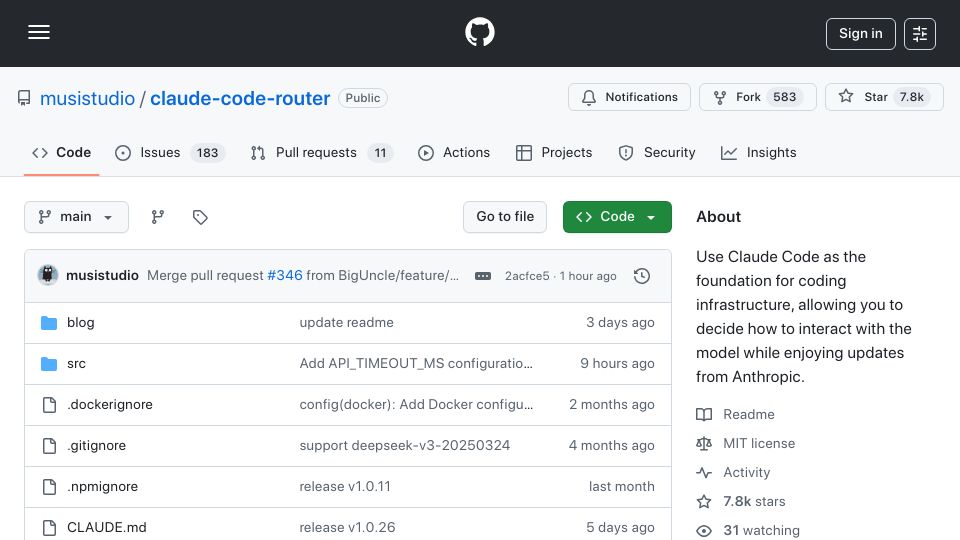Image resolution: width=960 pixels, height=540 pixels.
Task: Open commit history clock icon
Action: pos(642,276)
